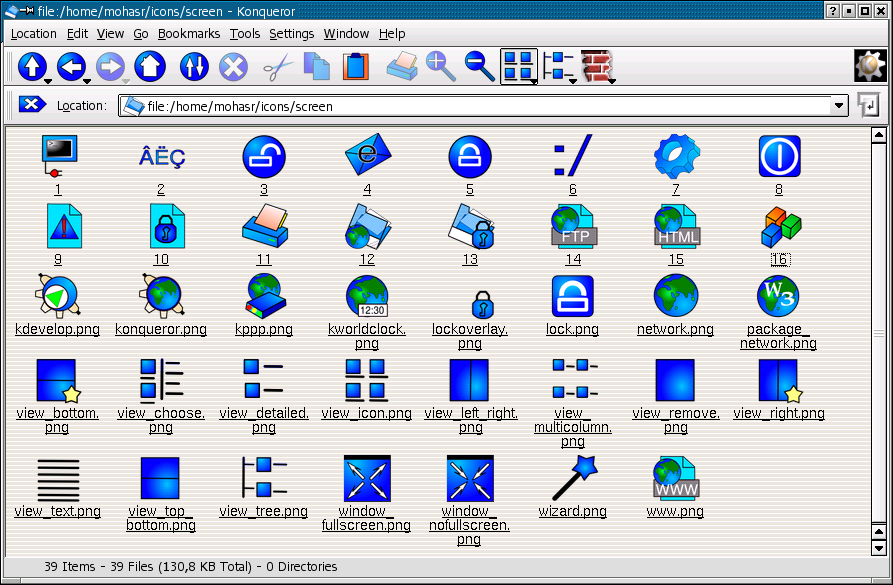This screenshot has width=893, height=585.
Task: Select the HTML icon file labeled 15
Action: pos(677,227)
